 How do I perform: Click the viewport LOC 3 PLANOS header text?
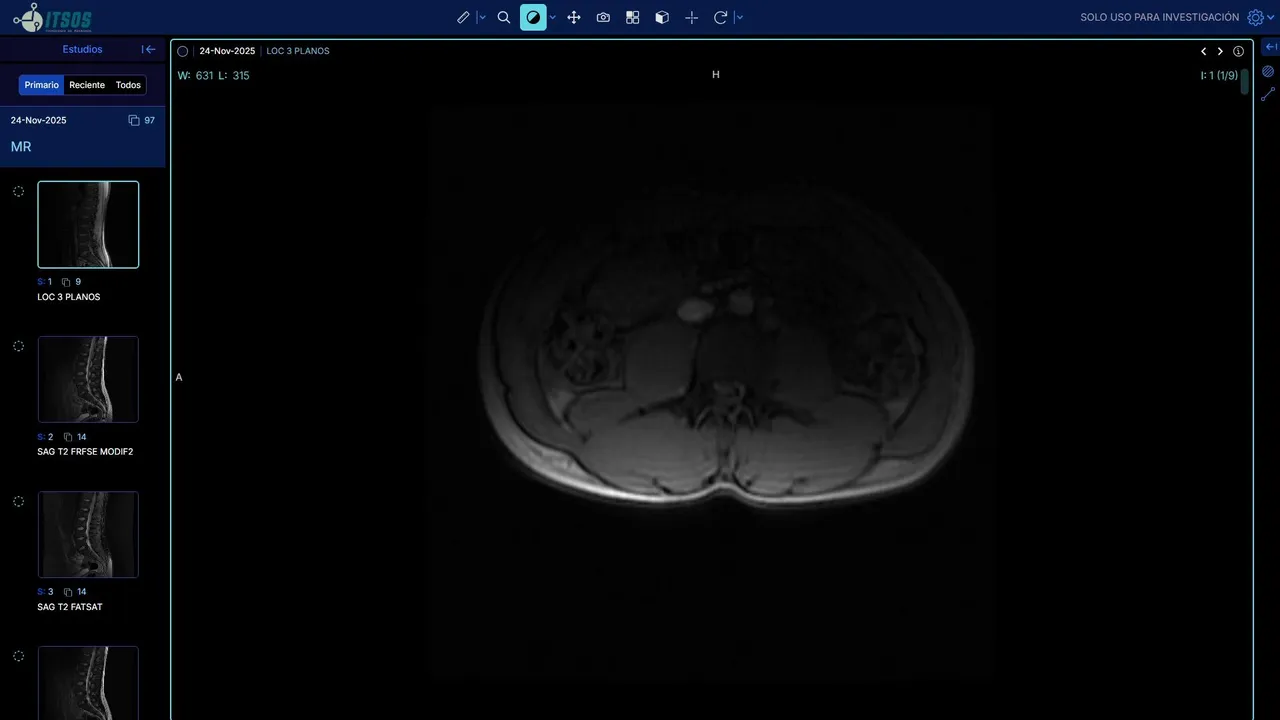(x=298, y=51)
